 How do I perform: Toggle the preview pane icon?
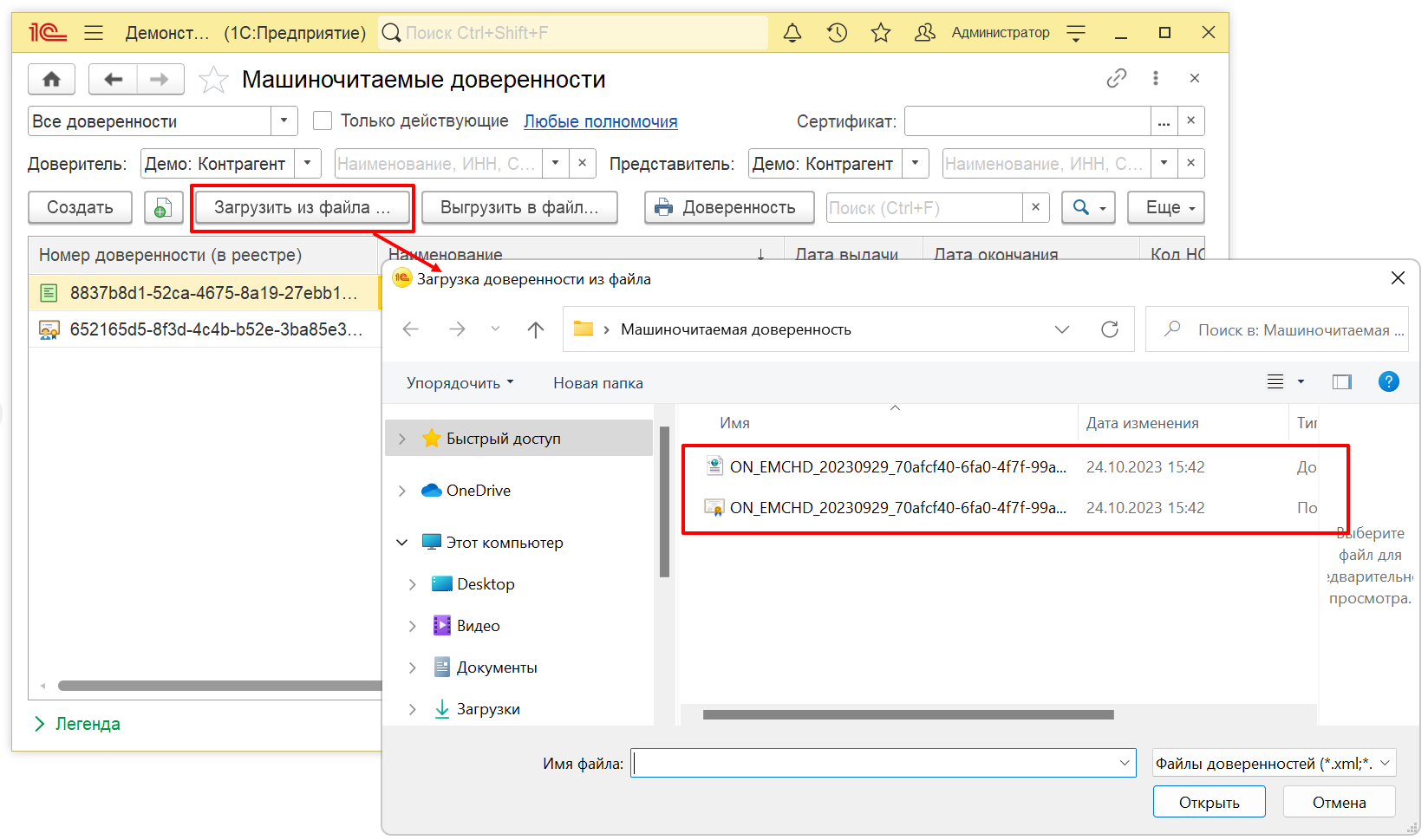click(1342, 382)
